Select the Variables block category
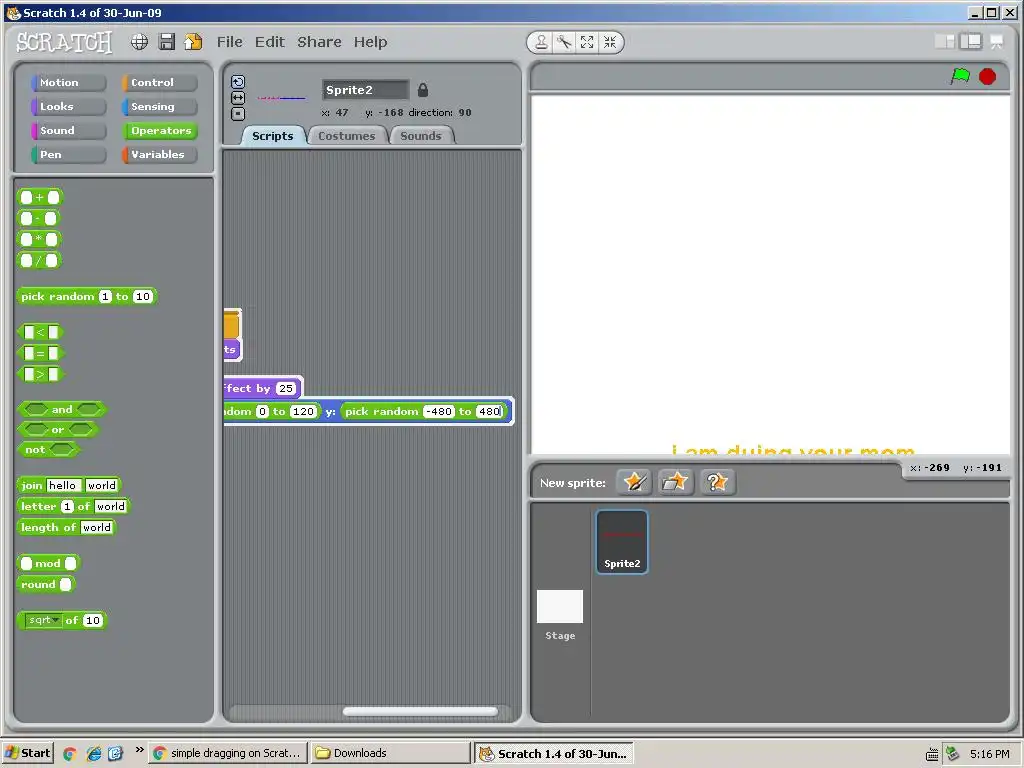 [x=159, y=155]
